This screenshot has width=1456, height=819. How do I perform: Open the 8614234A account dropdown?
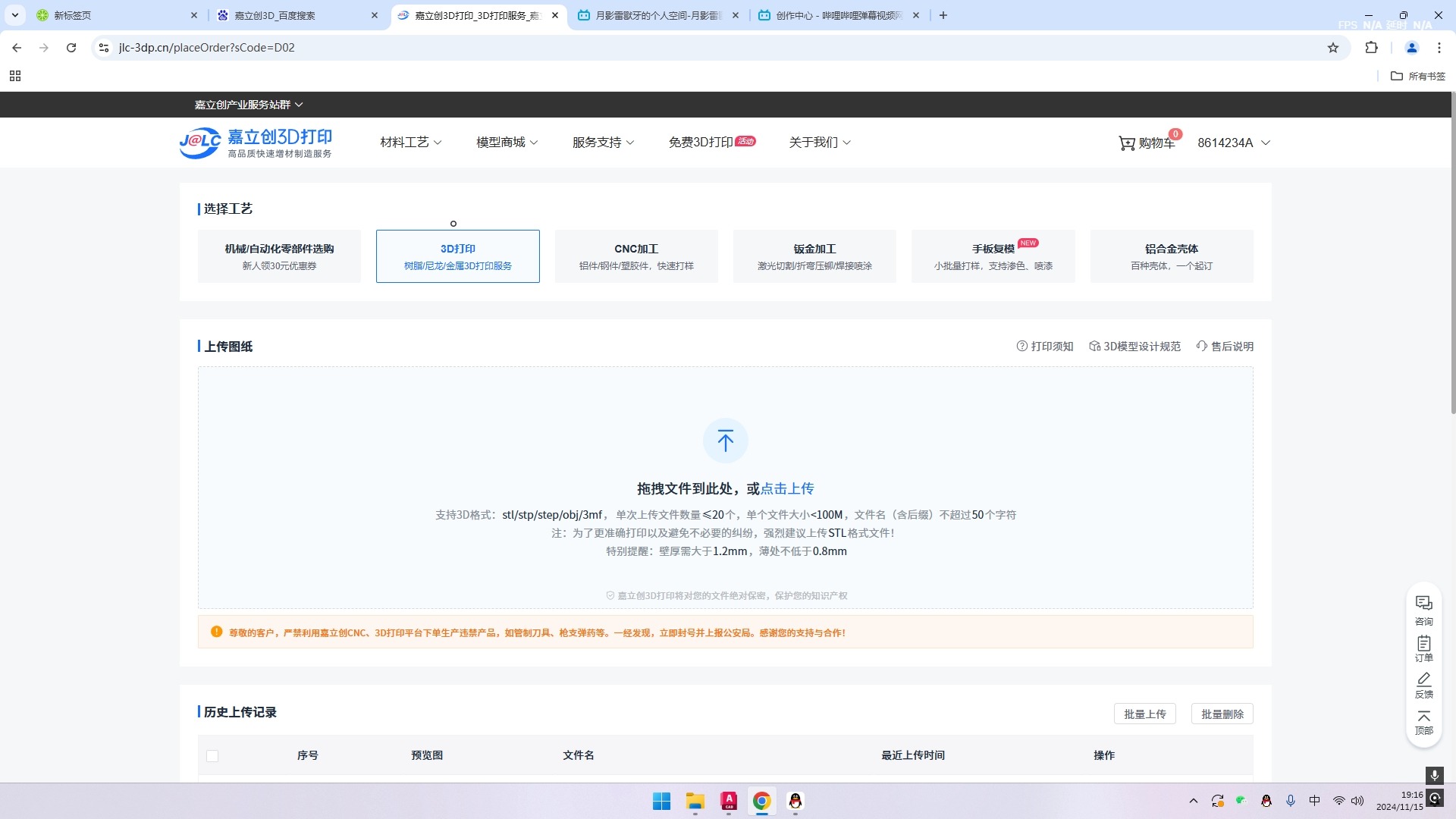(1234, 143)
